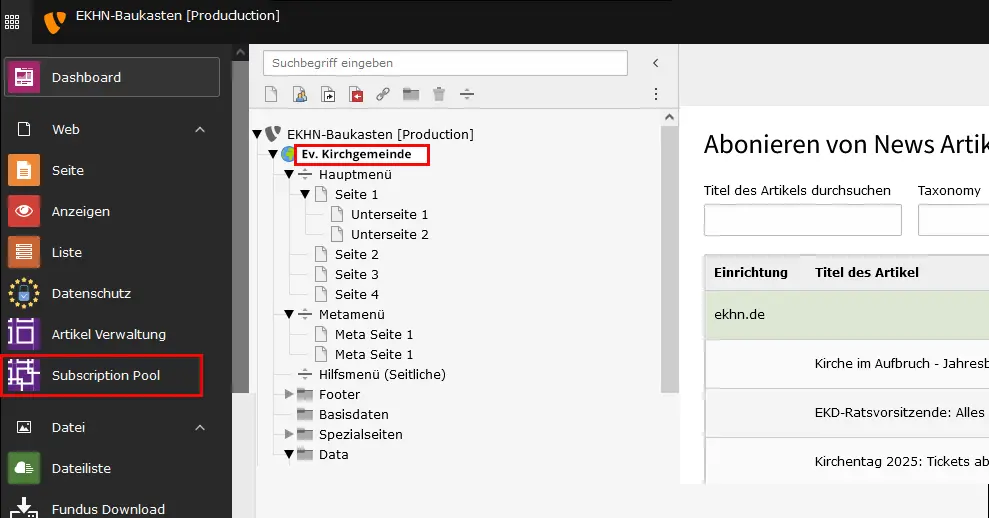Collapse the Seite 1 tree node

click(x=305, y=194)
